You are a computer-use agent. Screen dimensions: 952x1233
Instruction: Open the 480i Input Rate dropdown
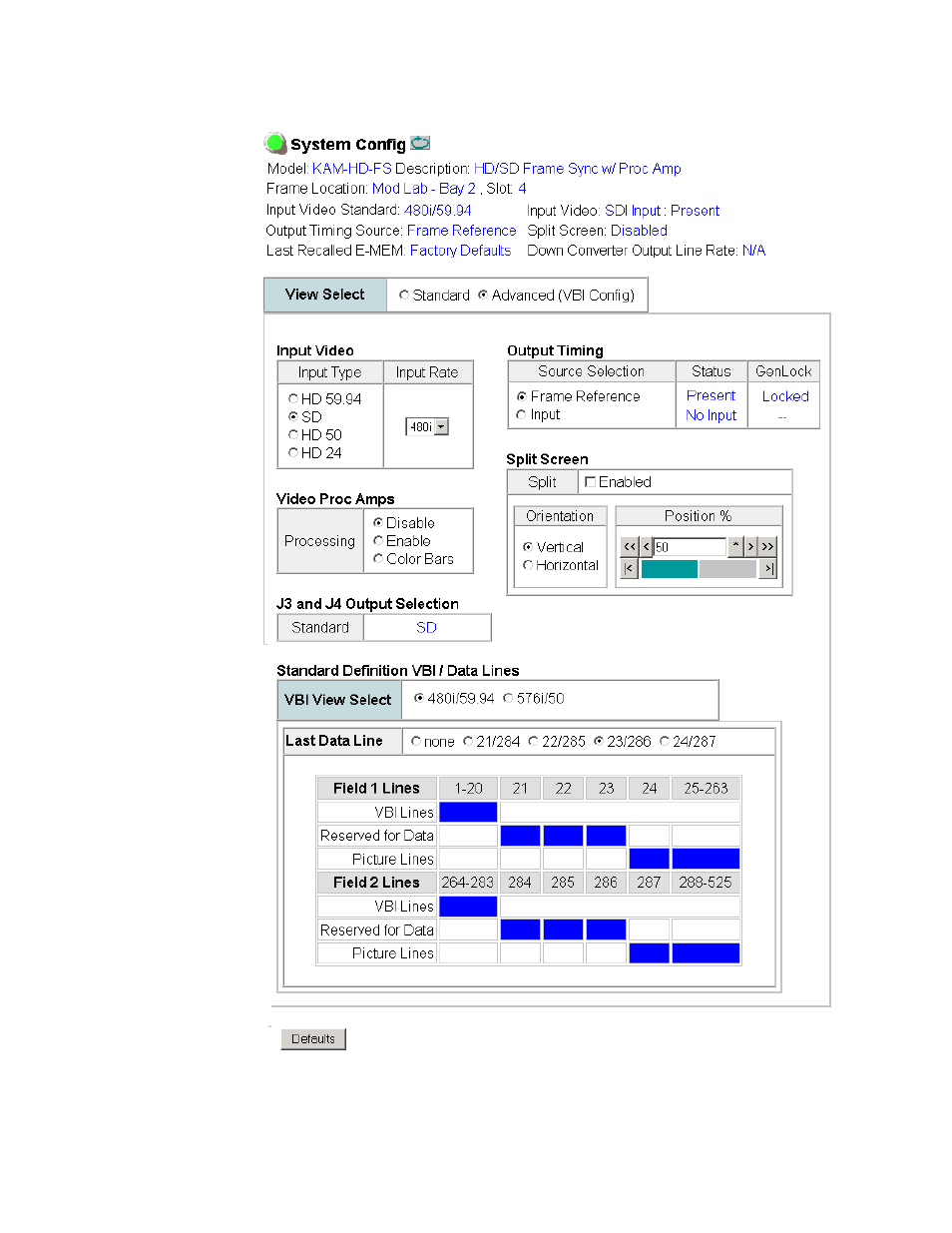441,427
